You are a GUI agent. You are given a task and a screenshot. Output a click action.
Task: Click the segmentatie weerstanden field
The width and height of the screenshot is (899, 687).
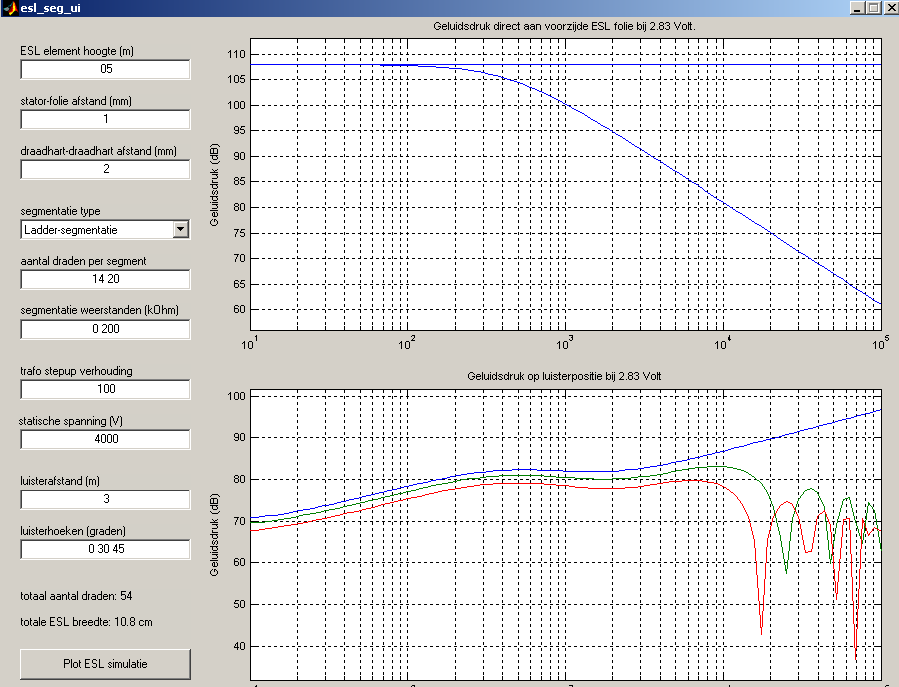[x=105, y=329]
